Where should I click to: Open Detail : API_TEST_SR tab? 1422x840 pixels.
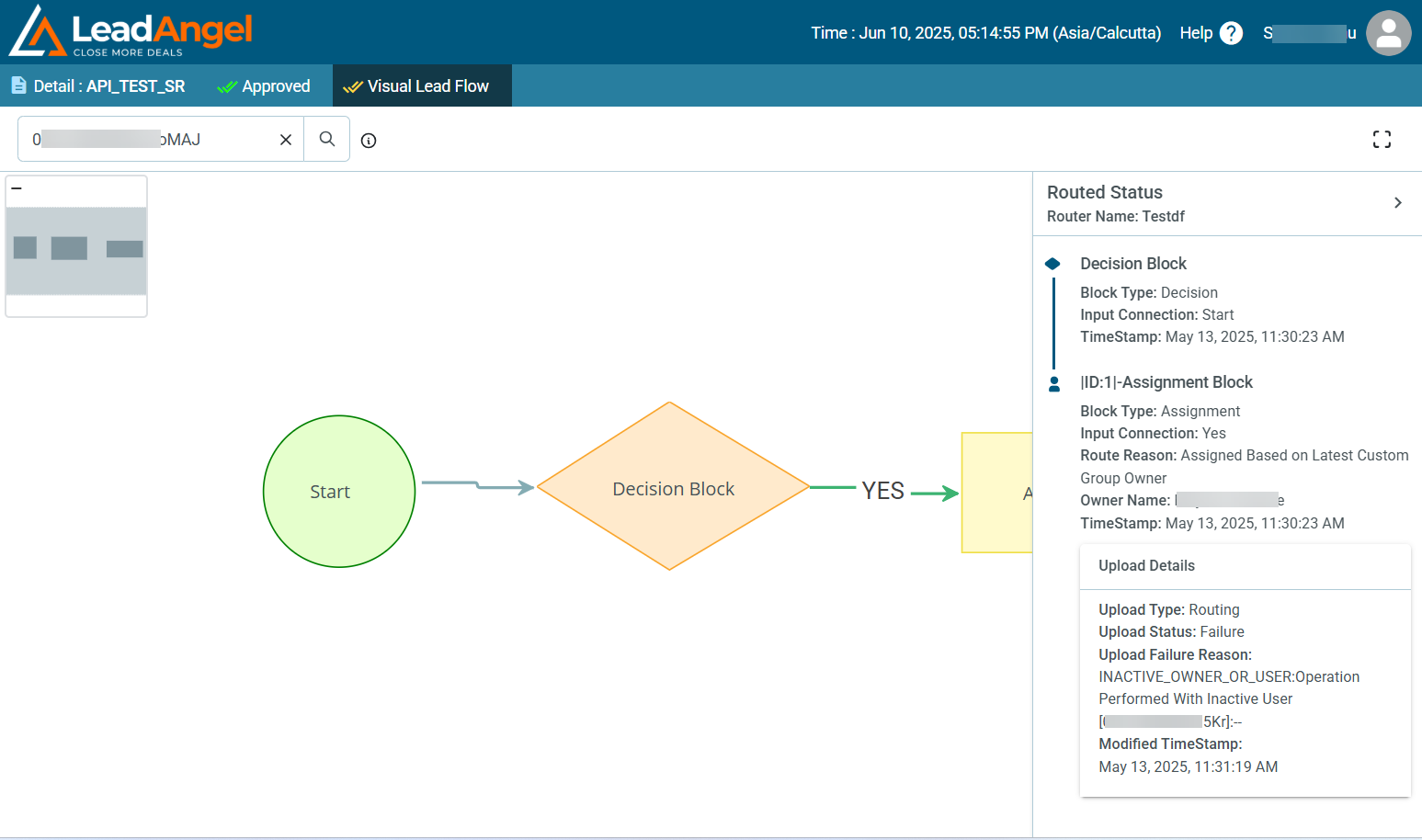[x=97, y=85]
